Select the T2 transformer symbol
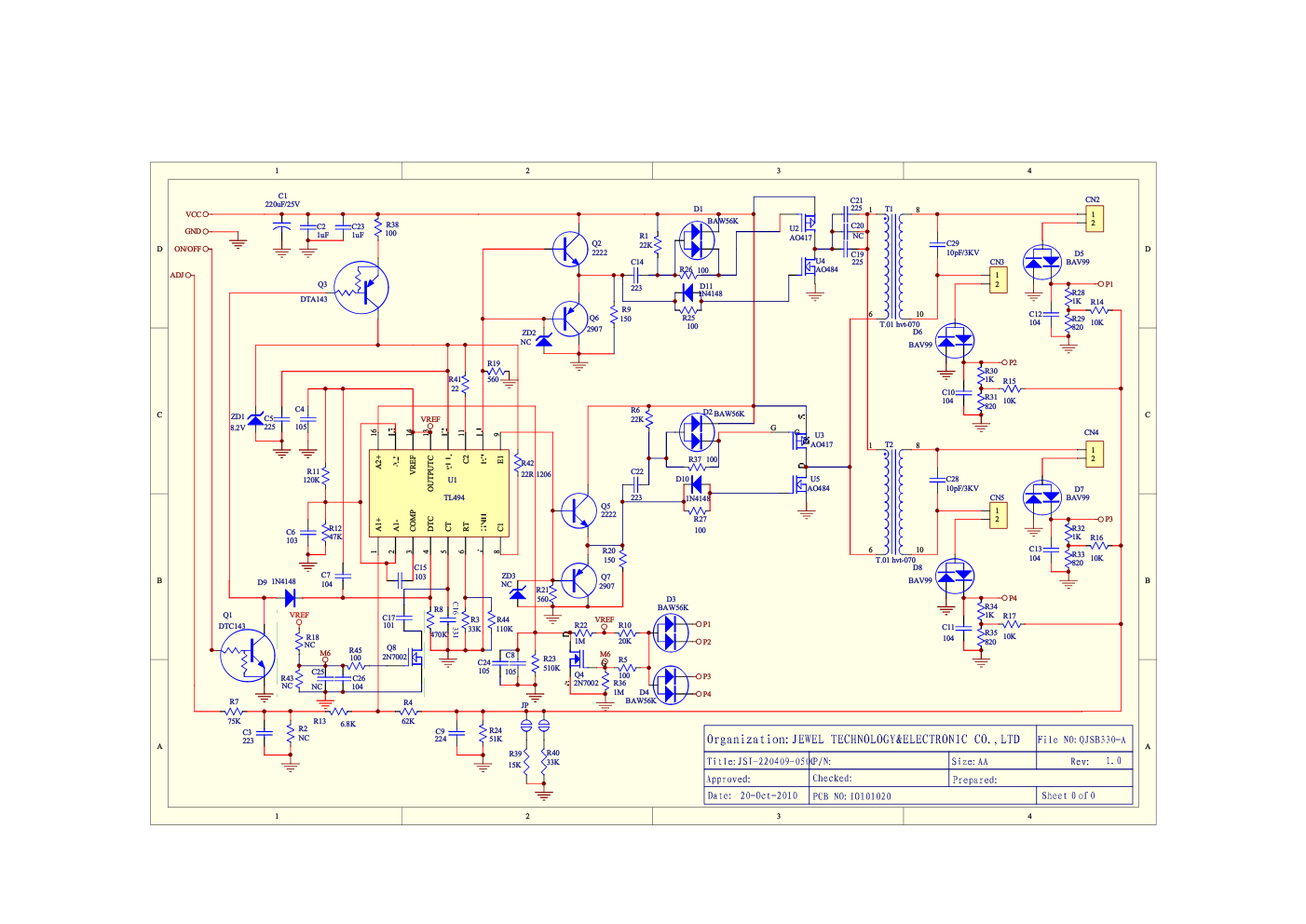This screenshot has width=1306, height=924. pos(895,501)
